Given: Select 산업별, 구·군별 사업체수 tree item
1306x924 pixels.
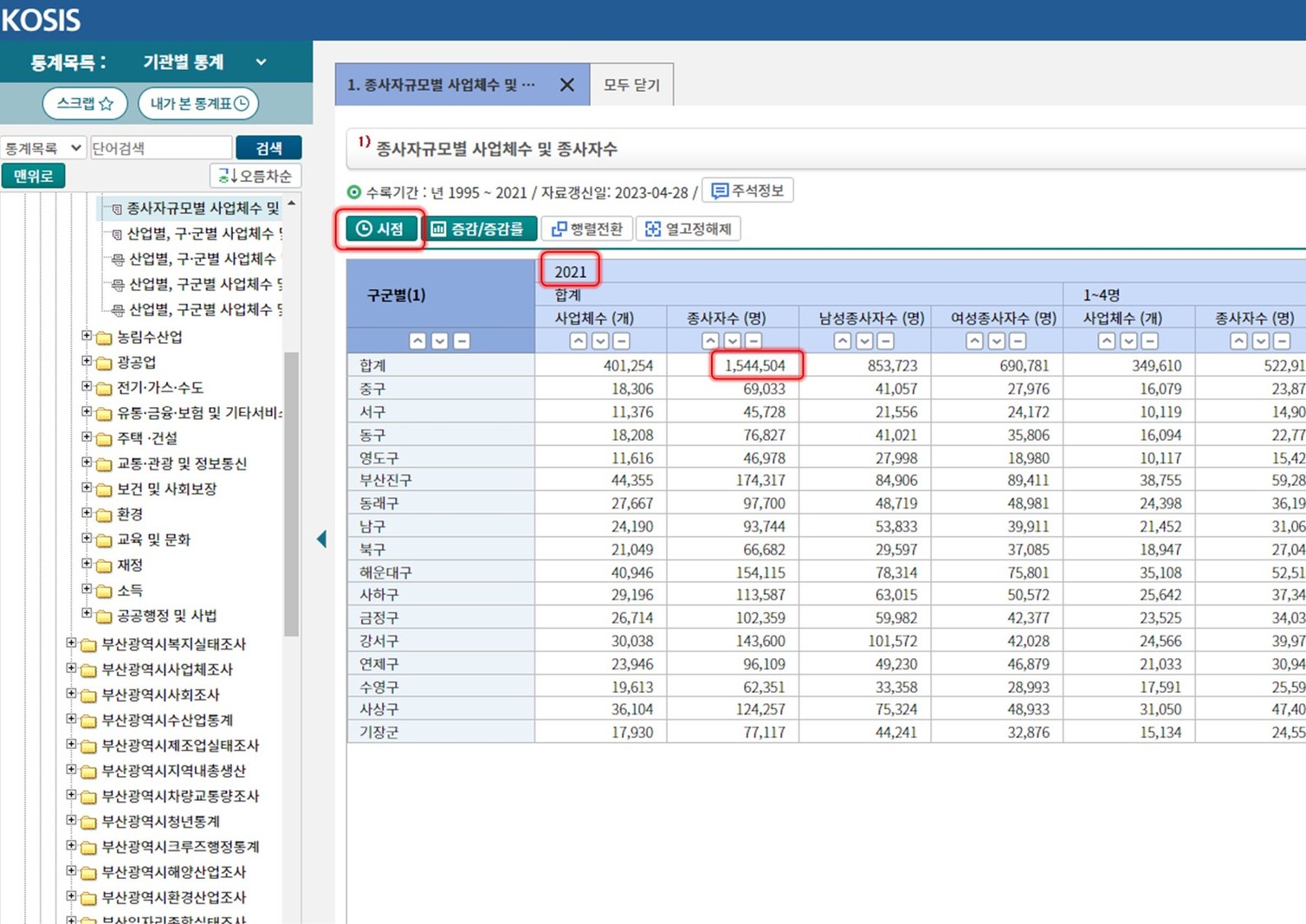Looking at the screenshot, I should pos(199,233).
